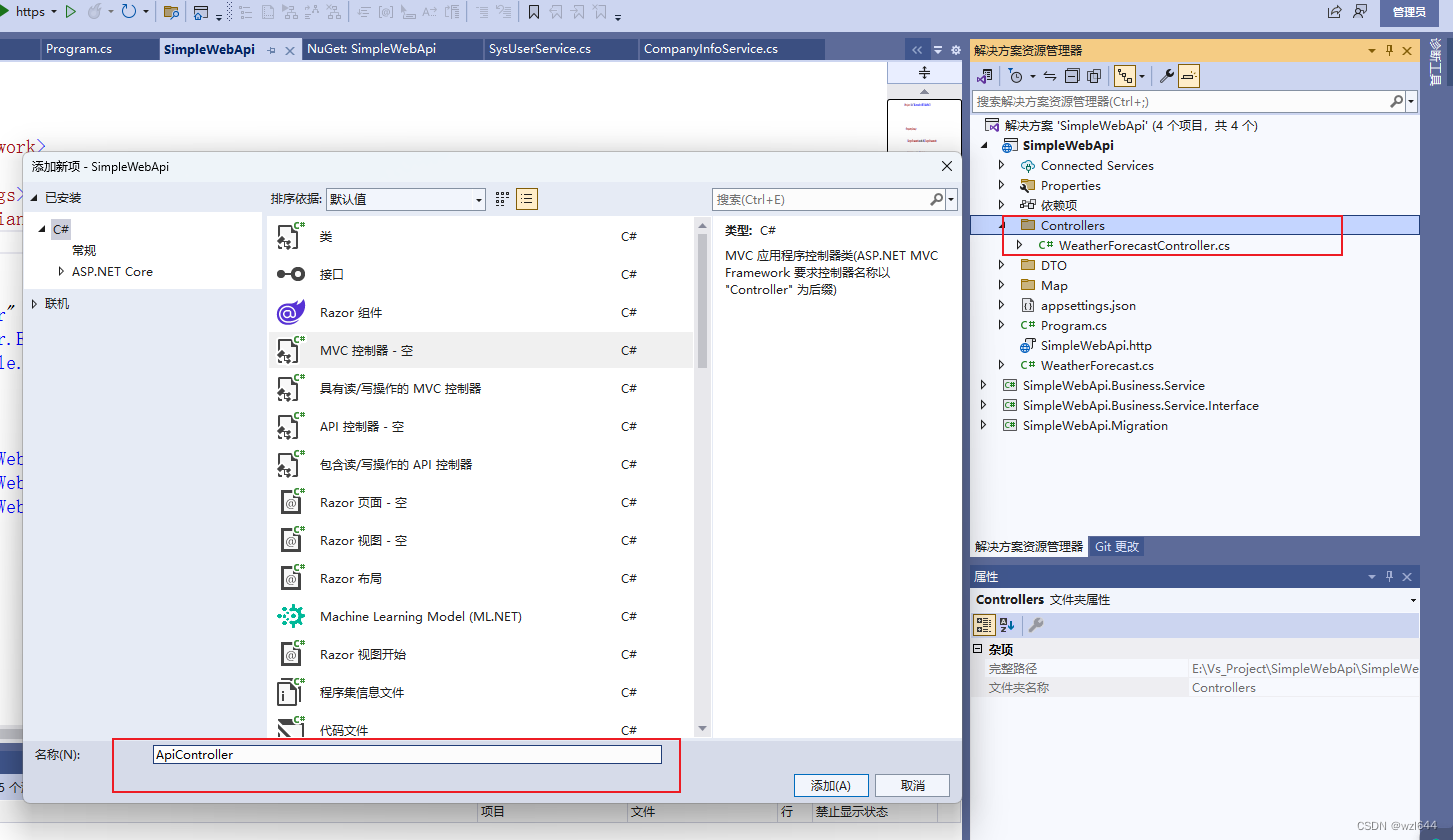This screenshot has width=1453, height=840.
Task: Click template list scroll-down arrow
Action: click(702, 728)
